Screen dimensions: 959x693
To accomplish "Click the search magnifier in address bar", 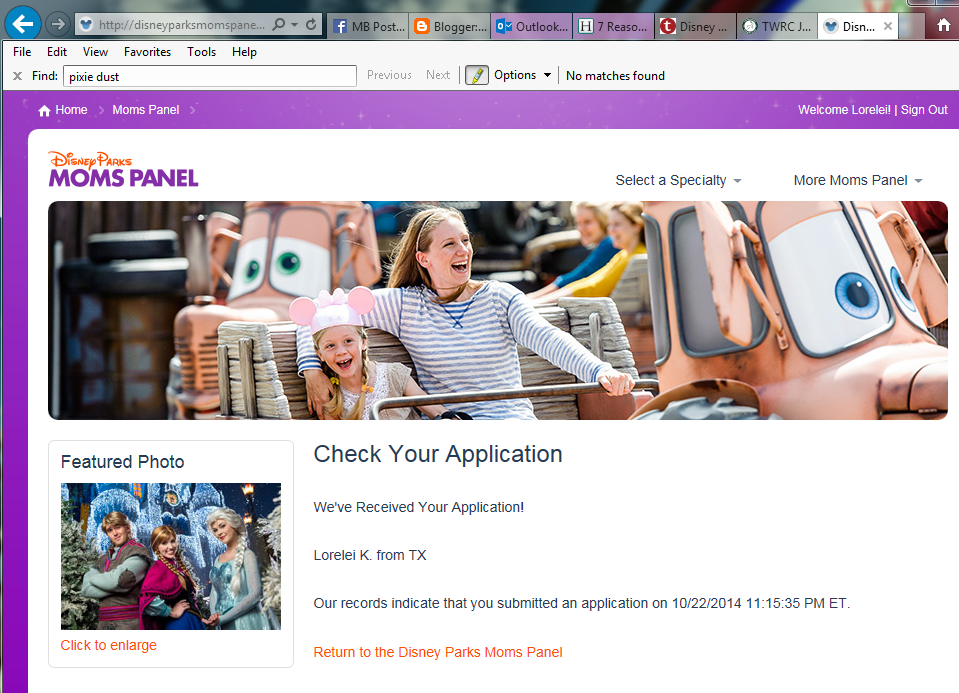I will coord(278,24).
